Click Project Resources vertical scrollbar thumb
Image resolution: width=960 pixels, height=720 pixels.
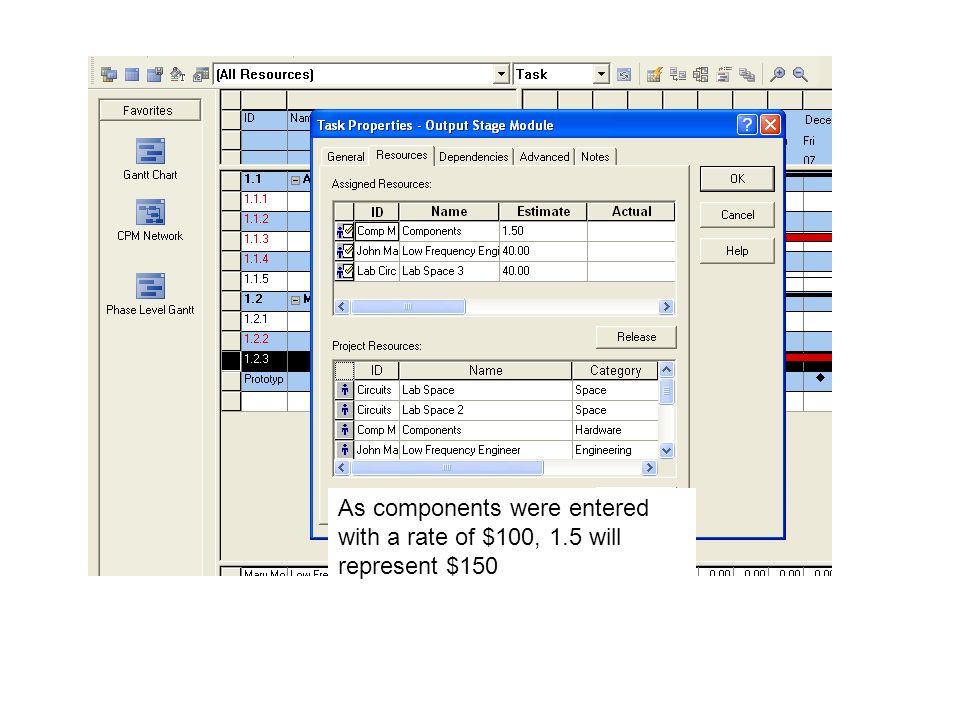coord(667,392)
